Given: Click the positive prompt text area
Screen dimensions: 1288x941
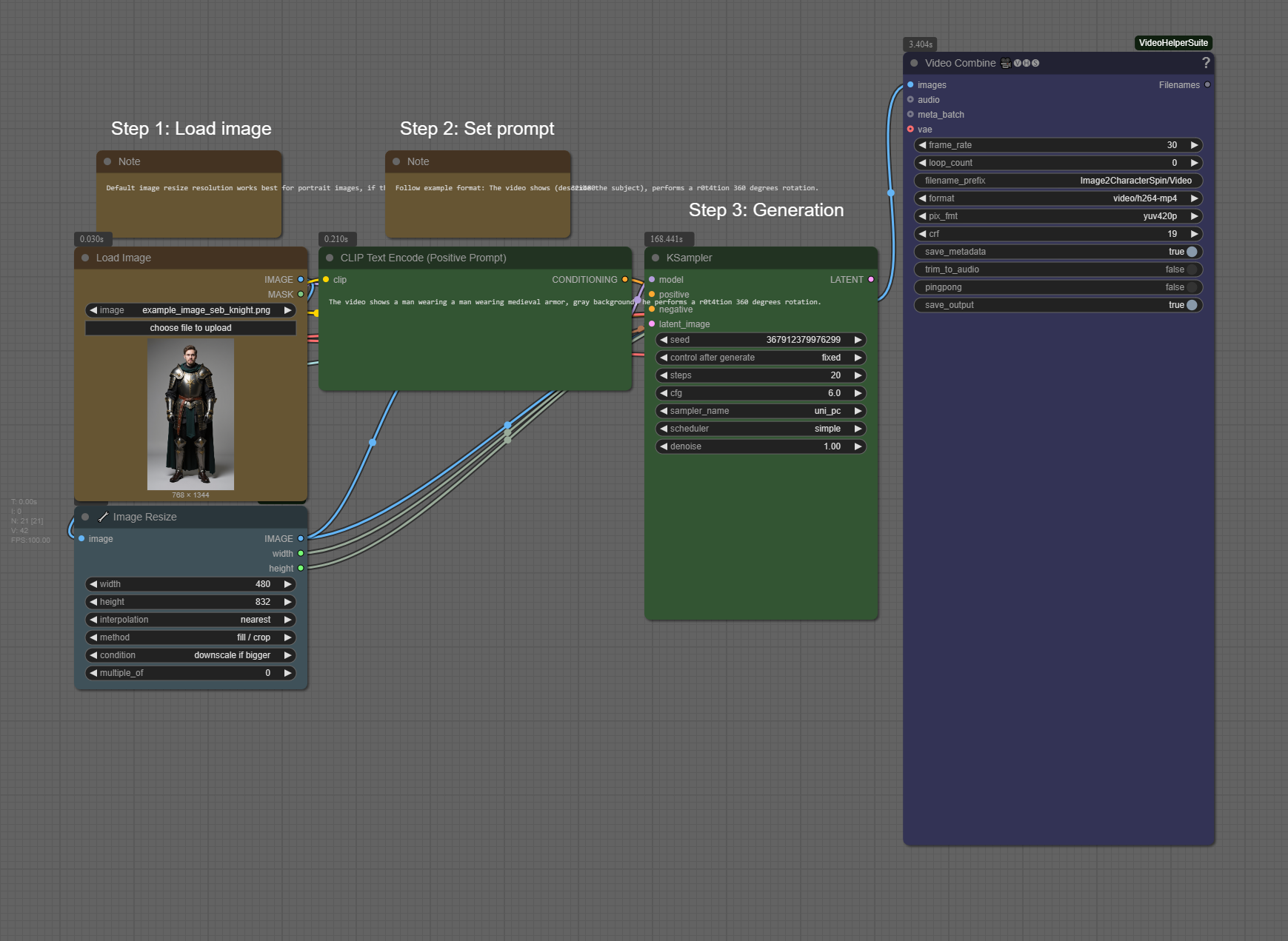Looking at the screenshot, I should coord(474,341).
